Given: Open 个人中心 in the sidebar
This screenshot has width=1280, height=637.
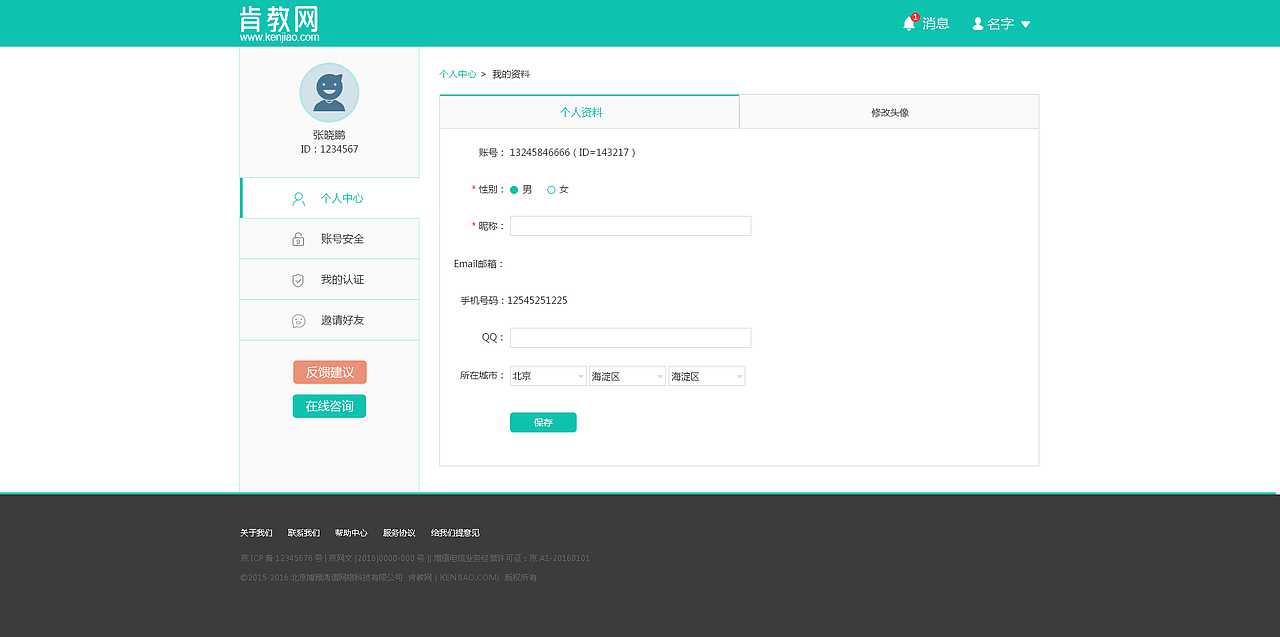Looking at the screenshot, I should [x=329, y=198].
